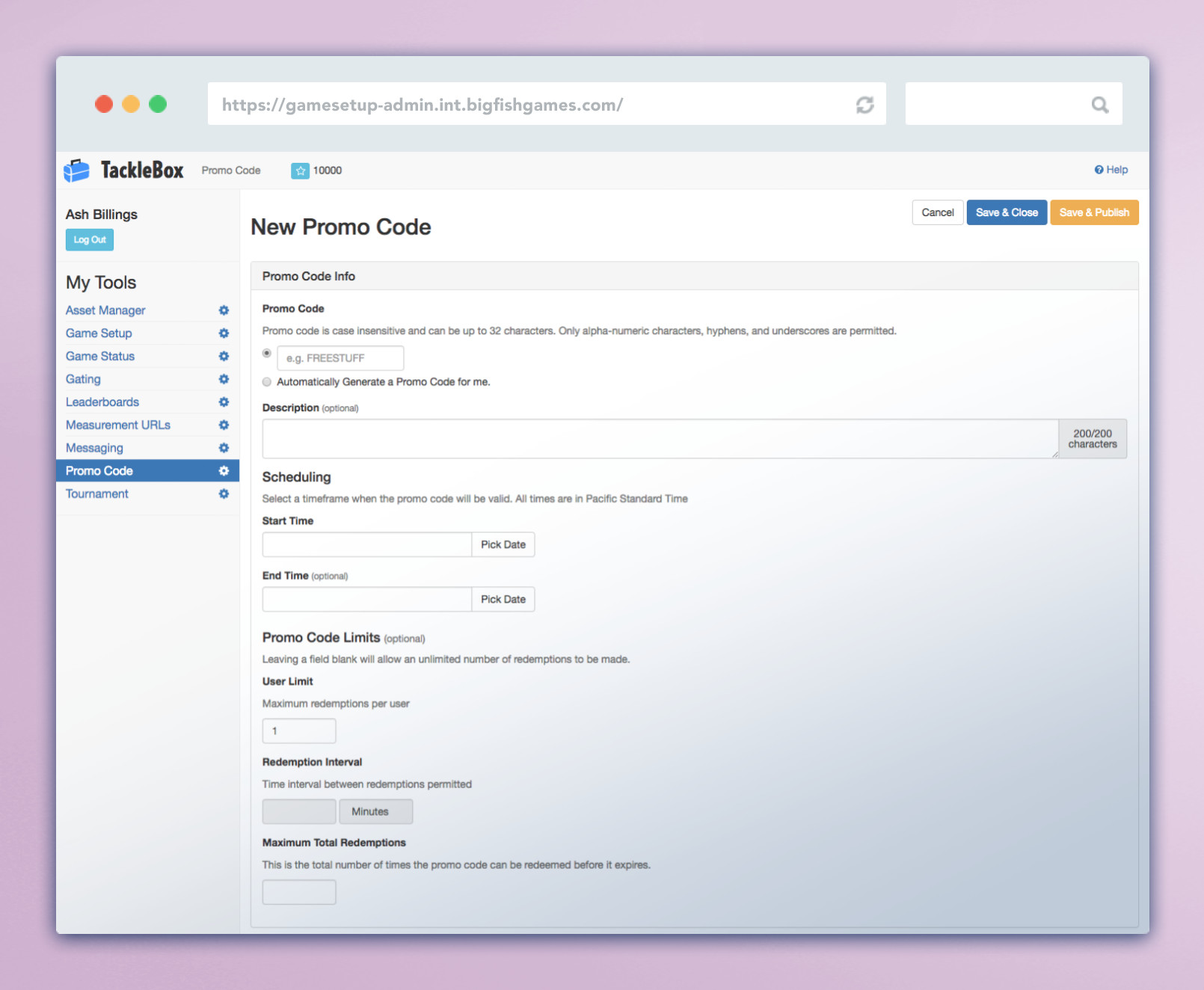1204x990 pixels.
Task: Click the 200/200 characters counter
Action: point(1093,439)
